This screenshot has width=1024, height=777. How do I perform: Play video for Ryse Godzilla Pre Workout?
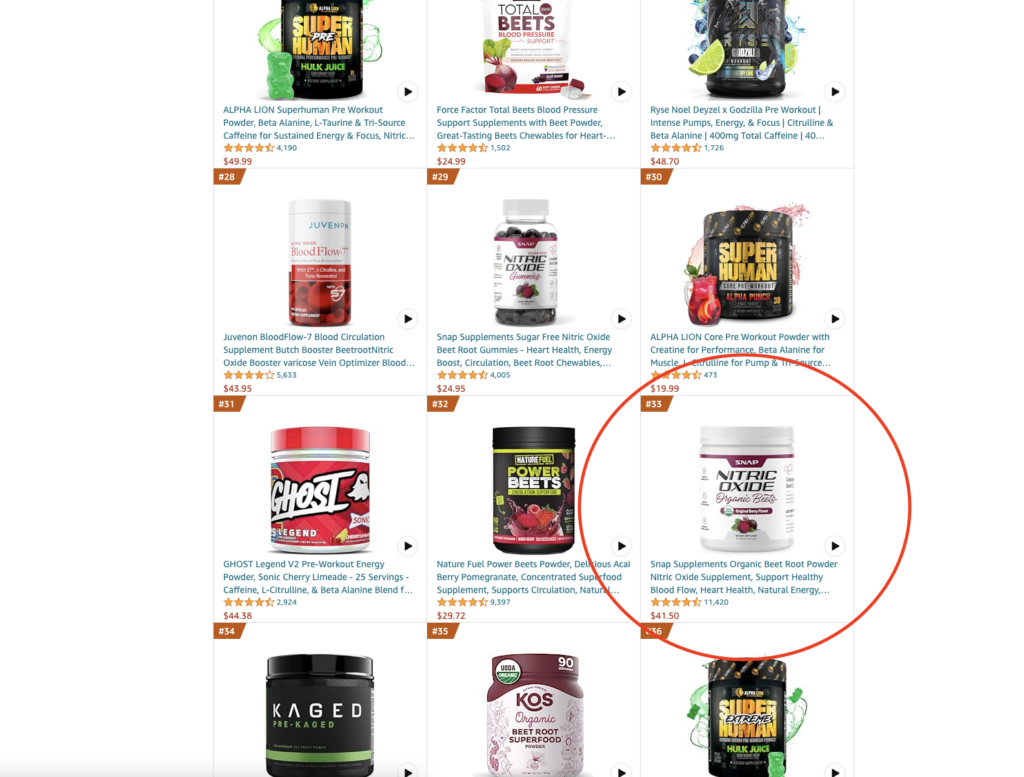pyautogui.click(x=835, y=92)
